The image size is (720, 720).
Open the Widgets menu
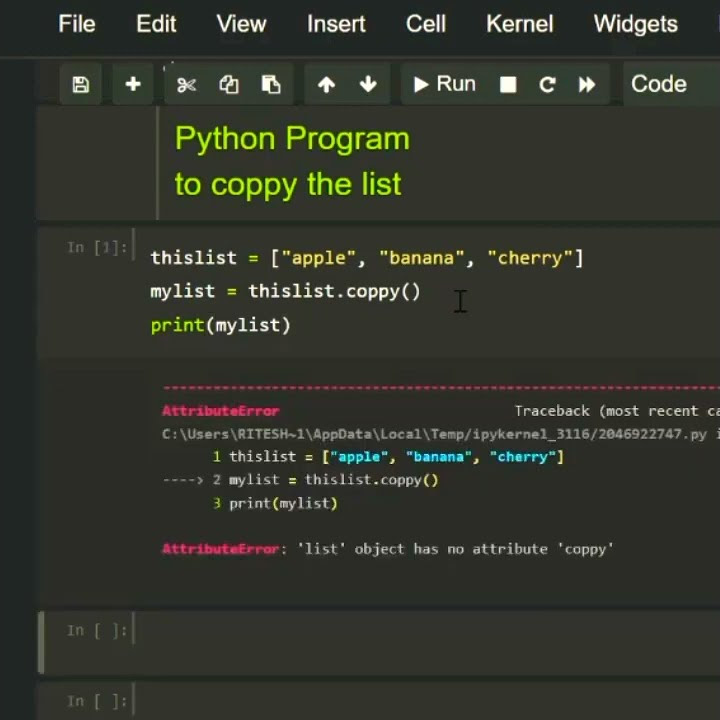point(636,24)
